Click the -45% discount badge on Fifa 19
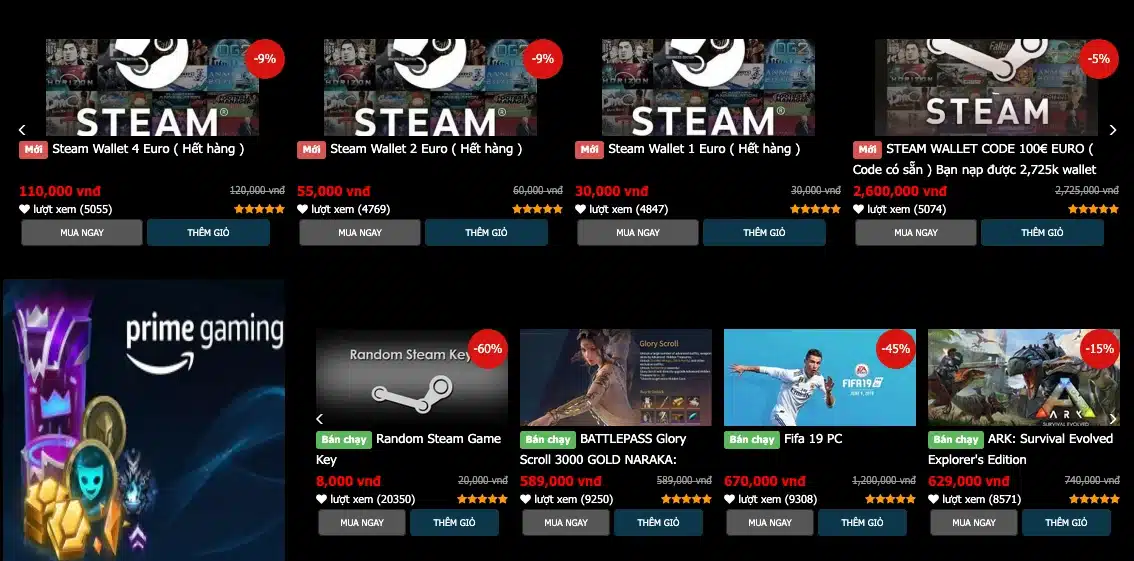The height and width of the screenshot is (561, 1134). point(895,348)
